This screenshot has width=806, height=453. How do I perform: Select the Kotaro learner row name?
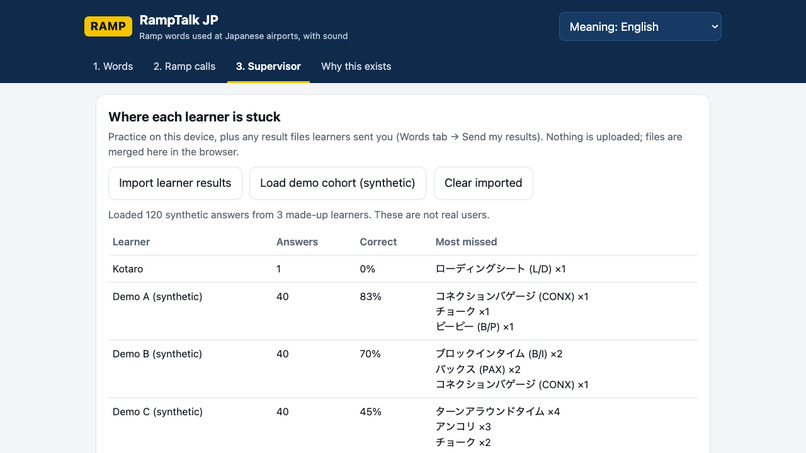click(x=128, y=269)
